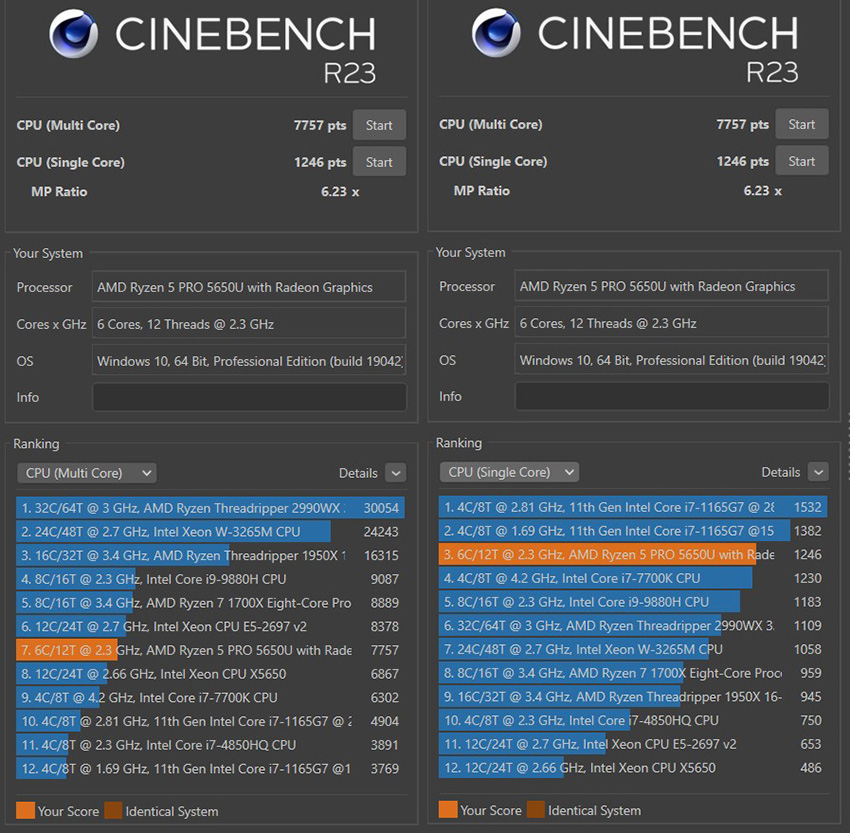Start the CPU Multi Core test in right window

tap(802, 124)
